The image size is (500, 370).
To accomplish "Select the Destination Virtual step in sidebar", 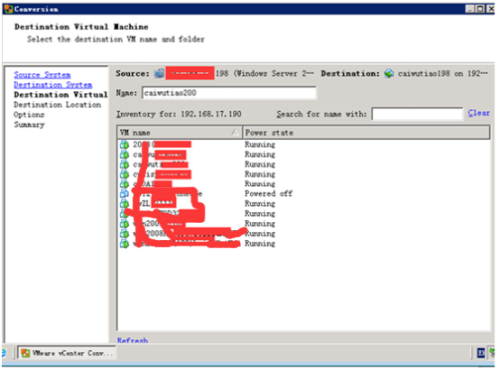I will (61, 95).
